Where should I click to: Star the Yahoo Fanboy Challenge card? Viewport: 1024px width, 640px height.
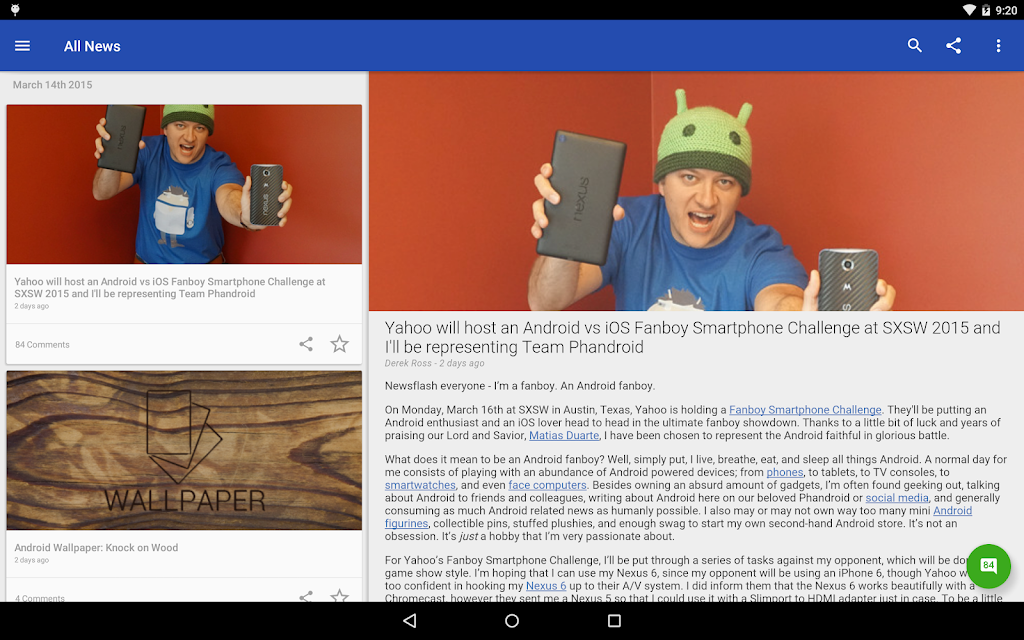[x=339, y=344]
